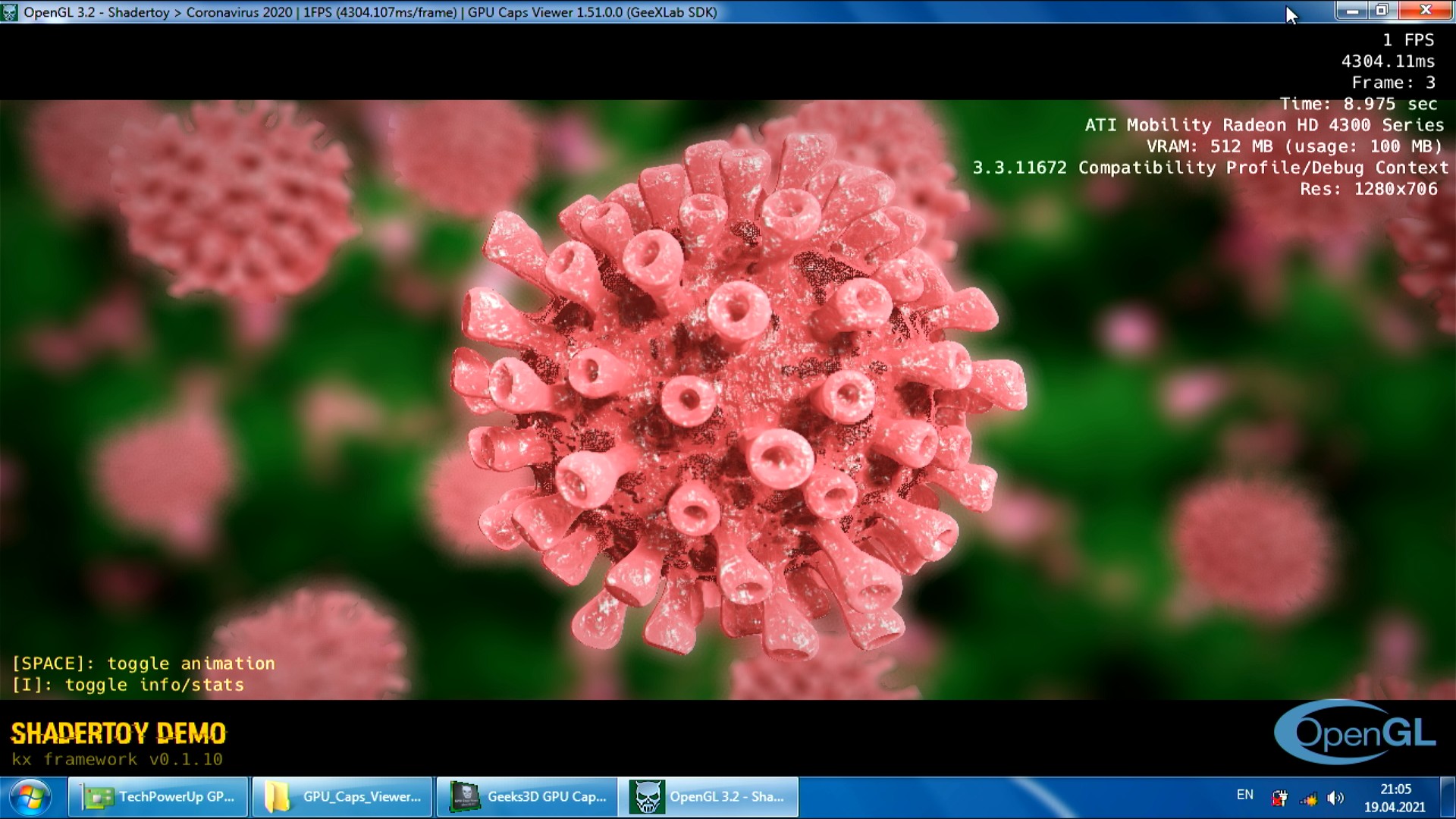Click the OpenGL logo in the corner
The width and height of the screenshot is (1456, 819).
coord(1355,733)
